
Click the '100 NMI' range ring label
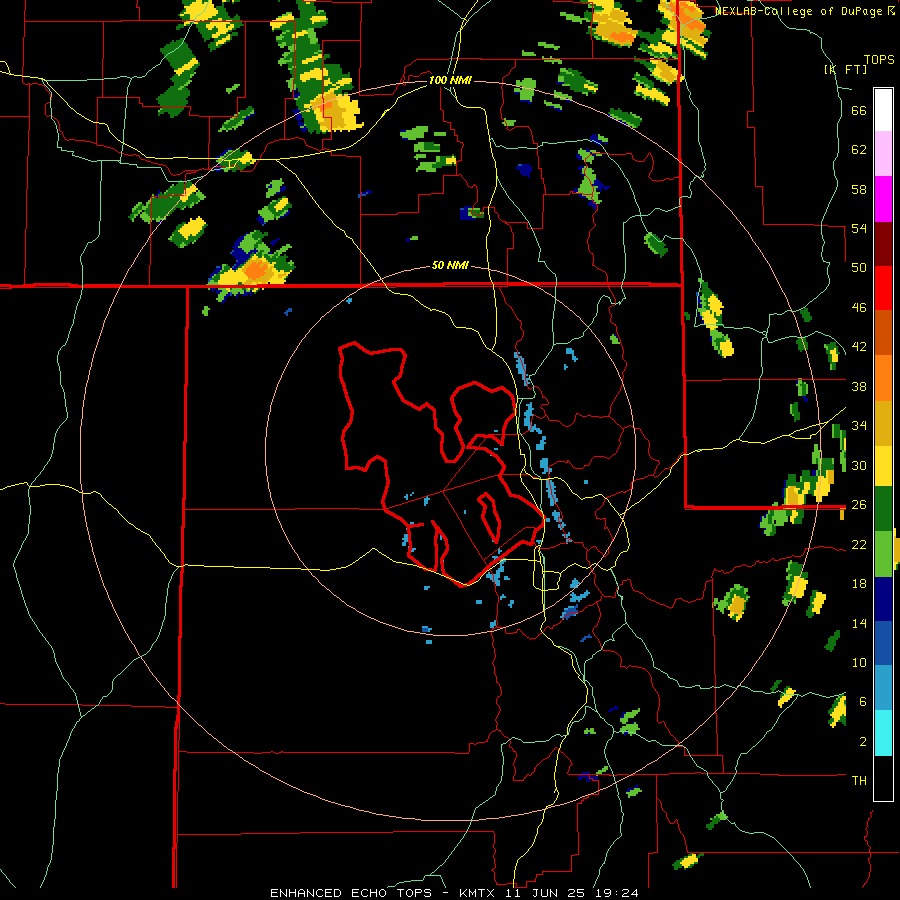pos(450,80)
